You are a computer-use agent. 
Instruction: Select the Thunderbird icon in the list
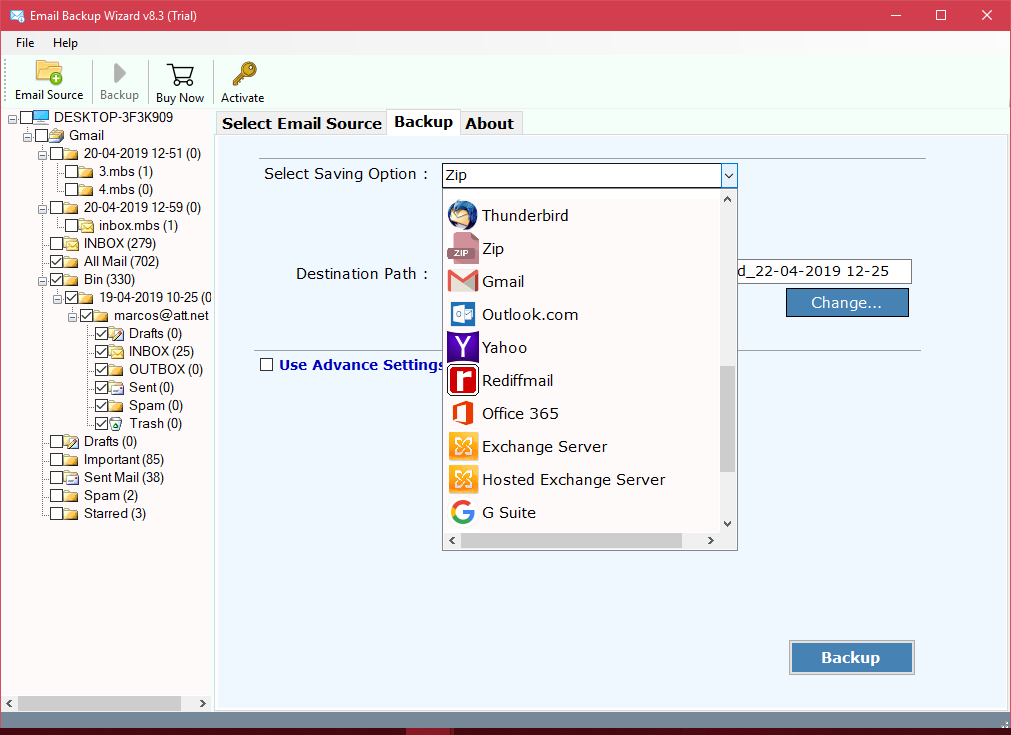click(x=462, y=215)
